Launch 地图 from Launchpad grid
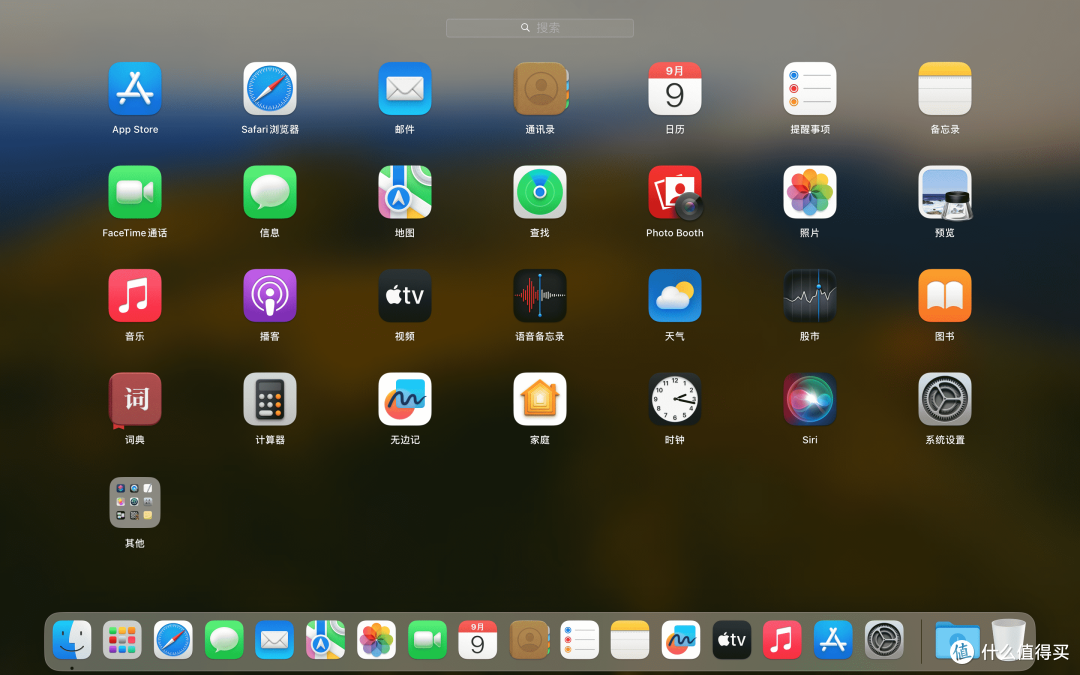The height and width of the screenshot is (675, 1080). click(x=405, y=192)
